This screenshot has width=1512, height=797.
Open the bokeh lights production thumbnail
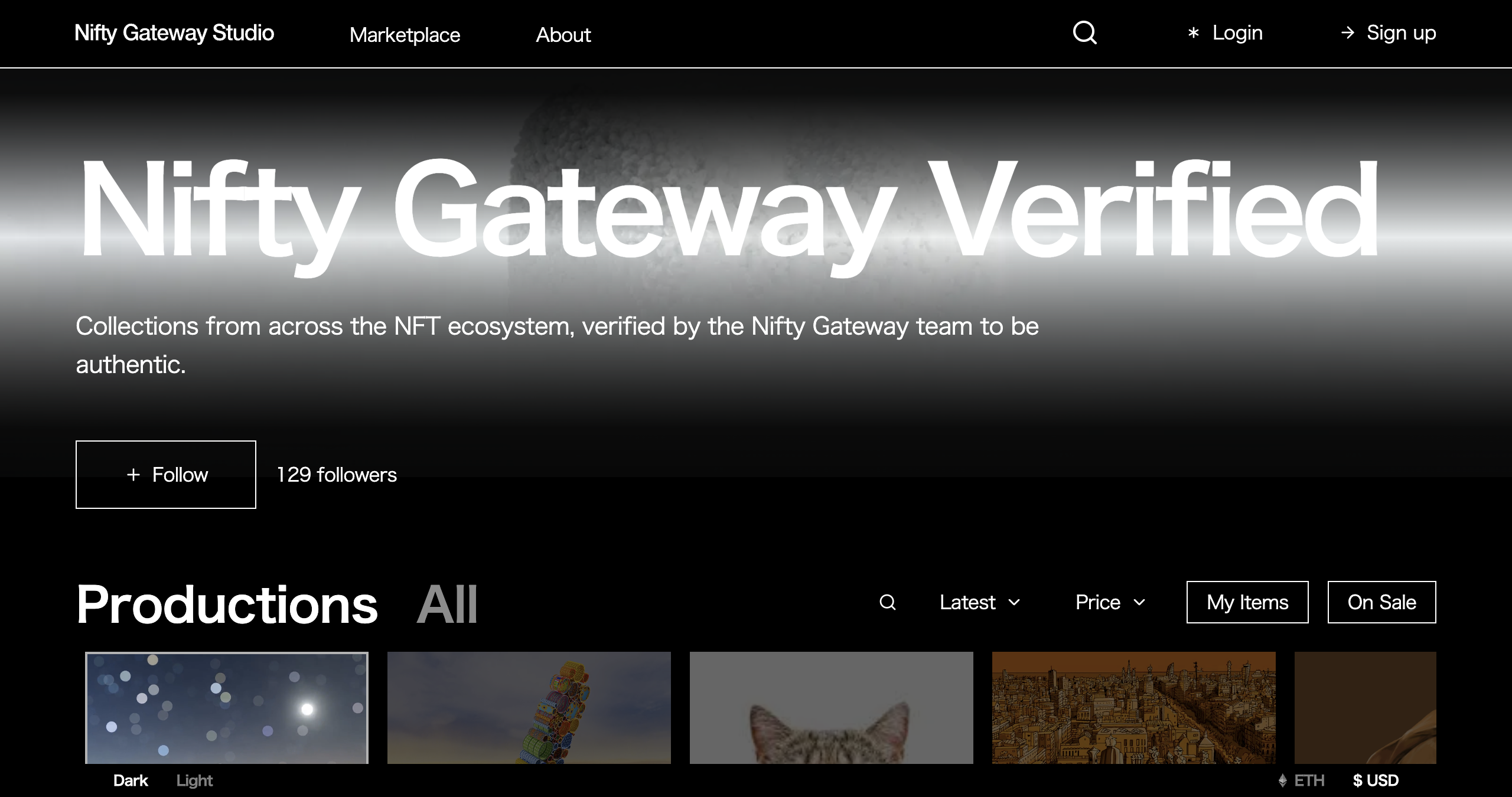(x=227, y=707)
